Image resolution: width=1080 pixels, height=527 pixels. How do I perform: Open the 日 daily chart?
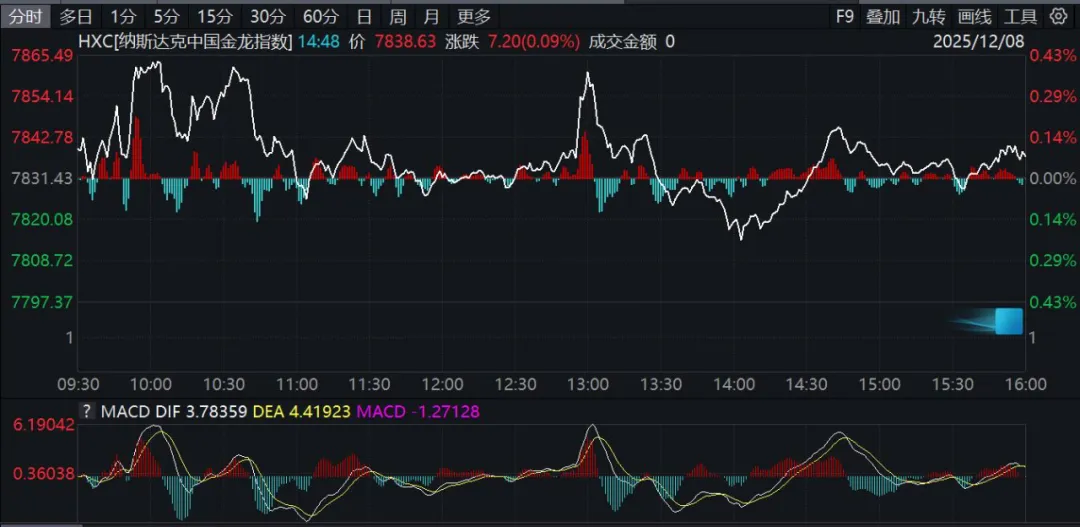coord(365,16)
